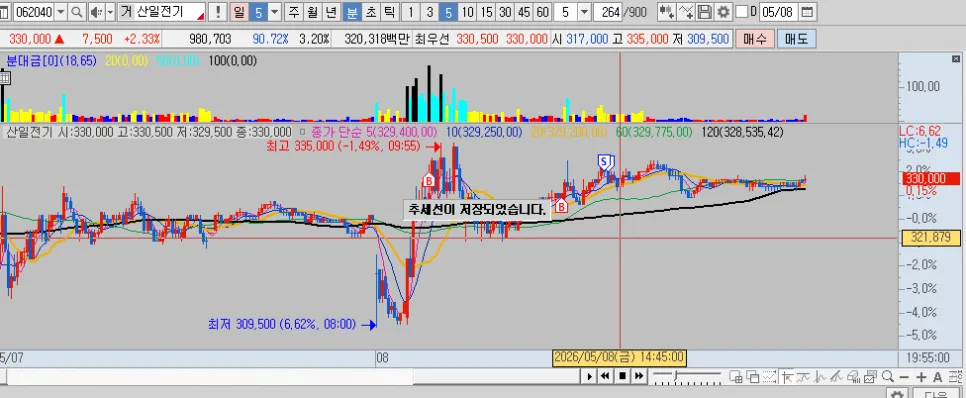Click the 60-minute interval button
This screenshot has height=398, width=966.
(x=542, y=12)
